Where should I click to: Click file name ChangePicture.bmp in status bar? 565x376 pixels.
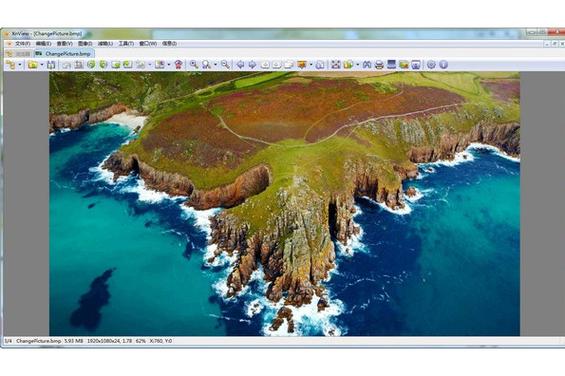(x=39, y=341)
